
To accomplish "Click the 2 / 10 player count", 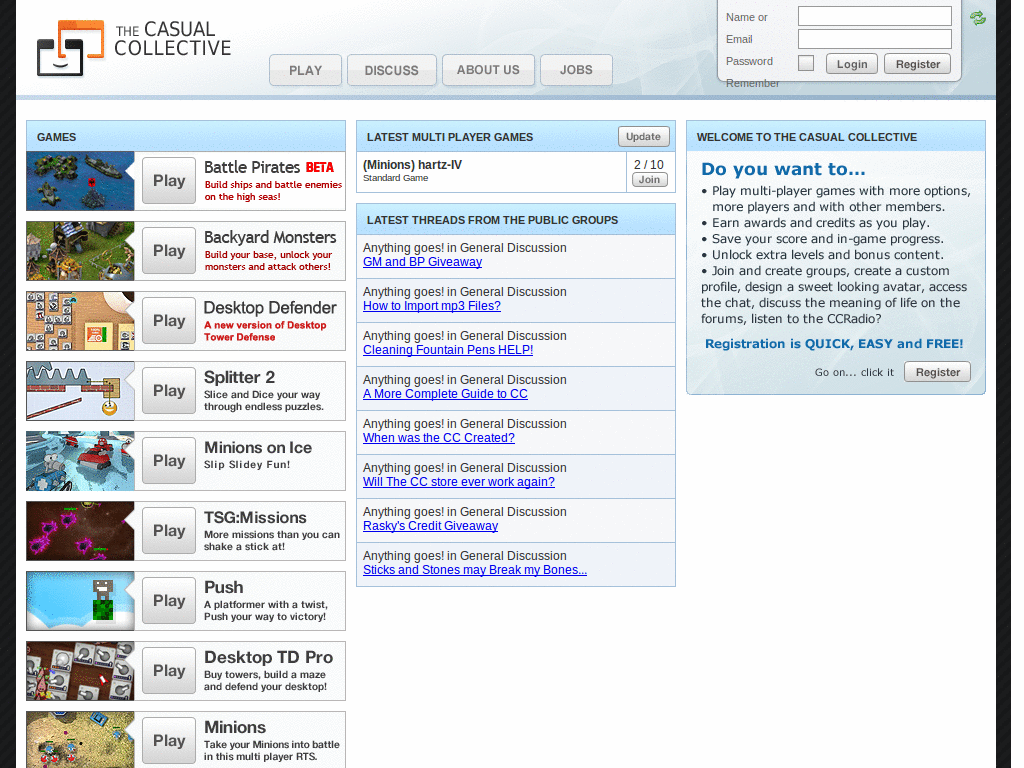I will pyautogui.click(x=648, y=165).
